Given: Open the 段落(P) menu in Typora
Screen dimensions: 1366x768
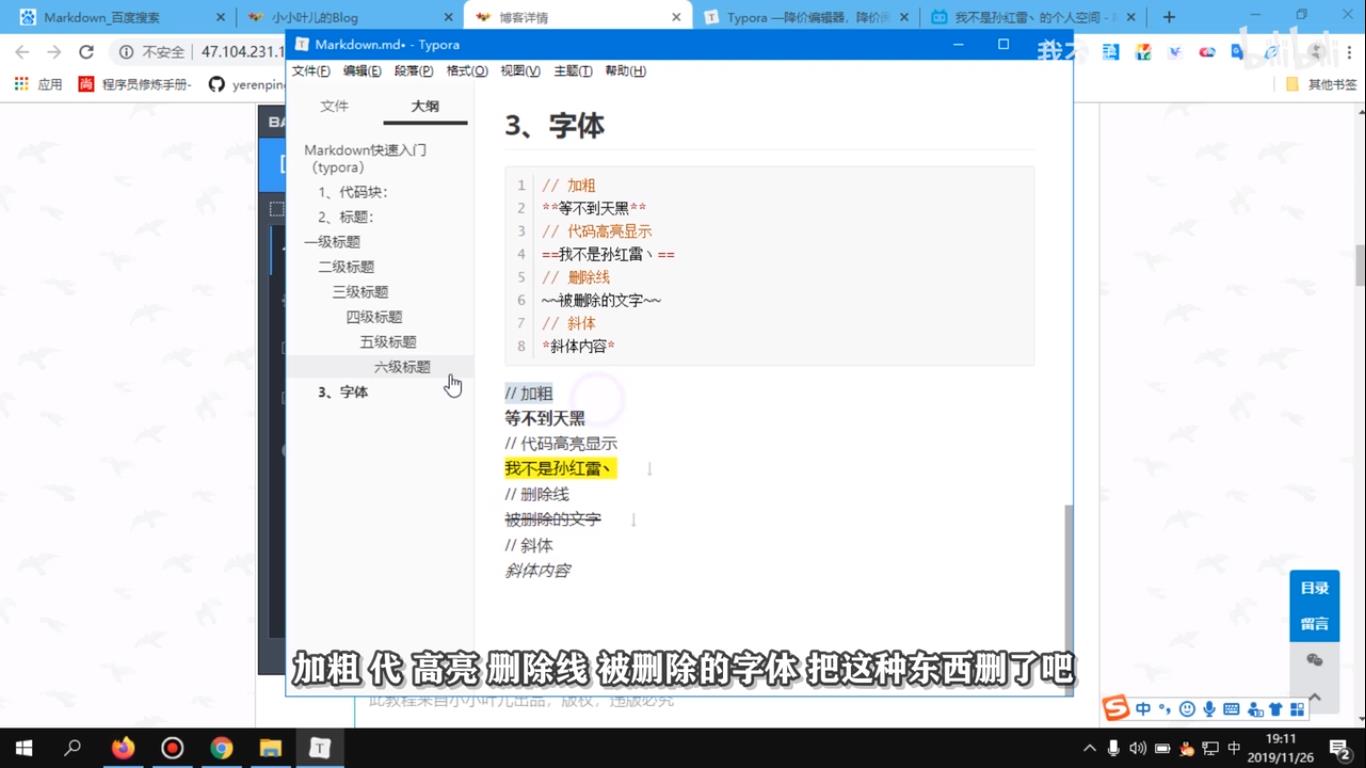Looking at the screenshot, I should click(x=414, y=71).
